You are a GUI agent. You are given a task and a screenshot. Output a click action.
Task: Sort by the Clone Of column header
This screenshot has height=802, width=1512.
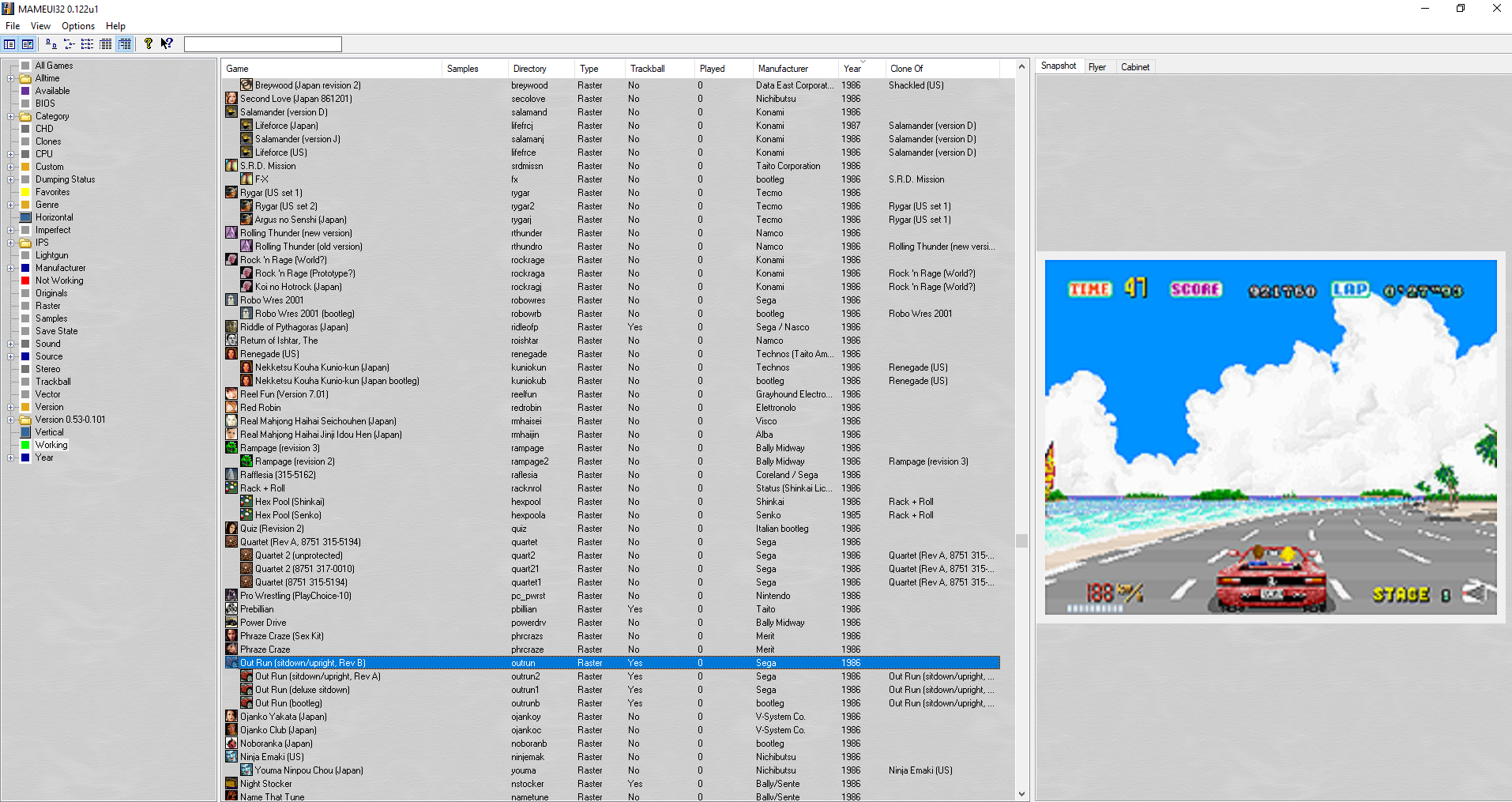942,69
